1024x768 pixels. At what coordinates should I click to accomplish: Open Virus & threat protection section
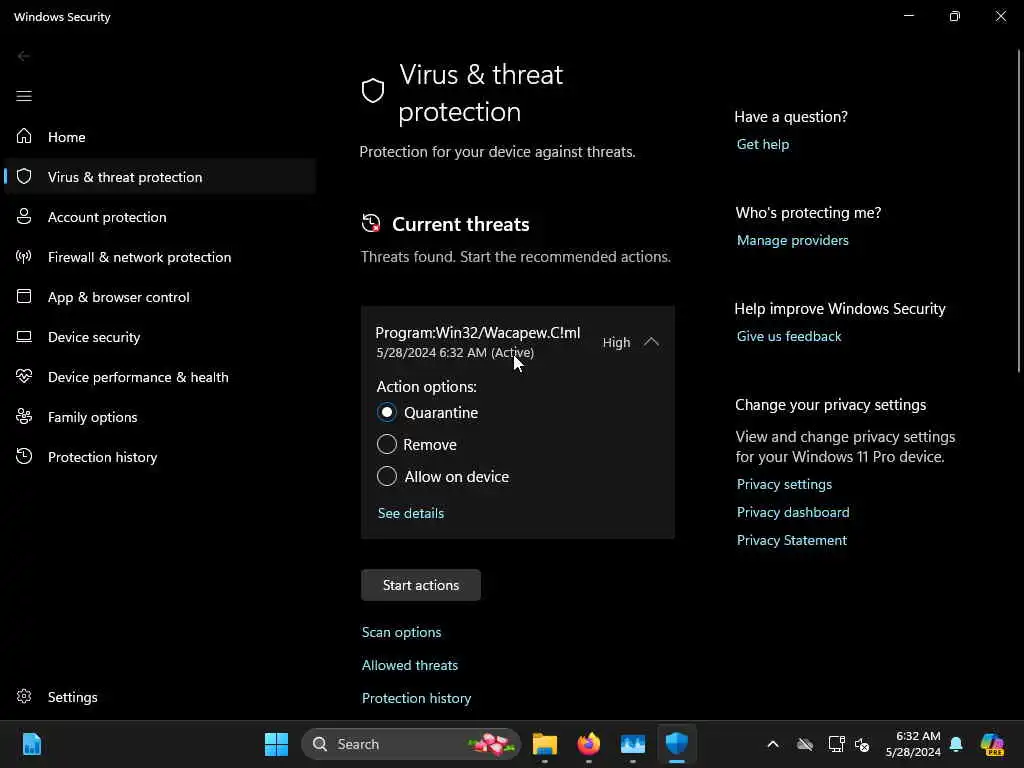(160, 176)
